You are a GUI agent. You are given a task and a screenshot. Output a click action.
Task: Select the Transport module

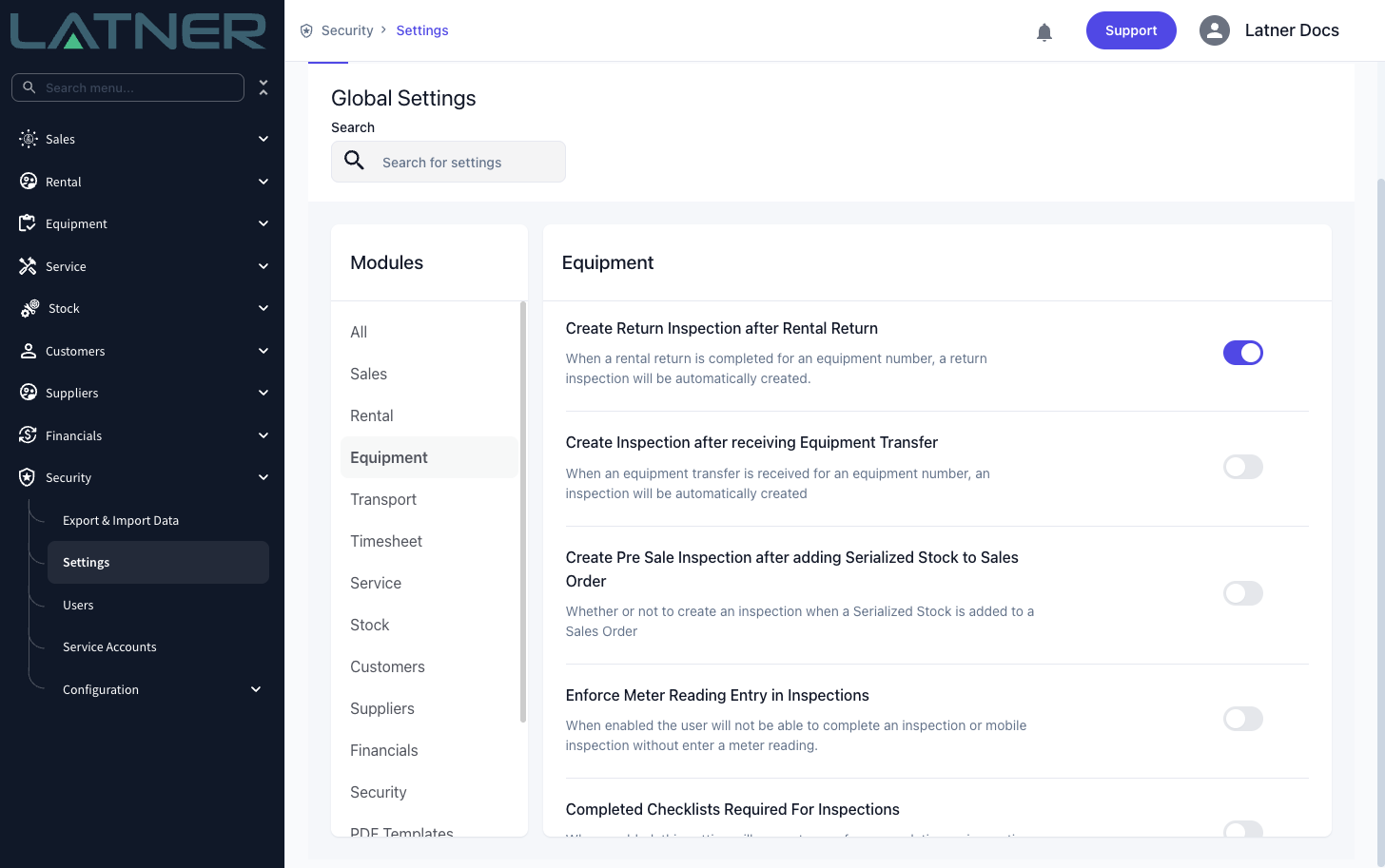coord(429,499)
